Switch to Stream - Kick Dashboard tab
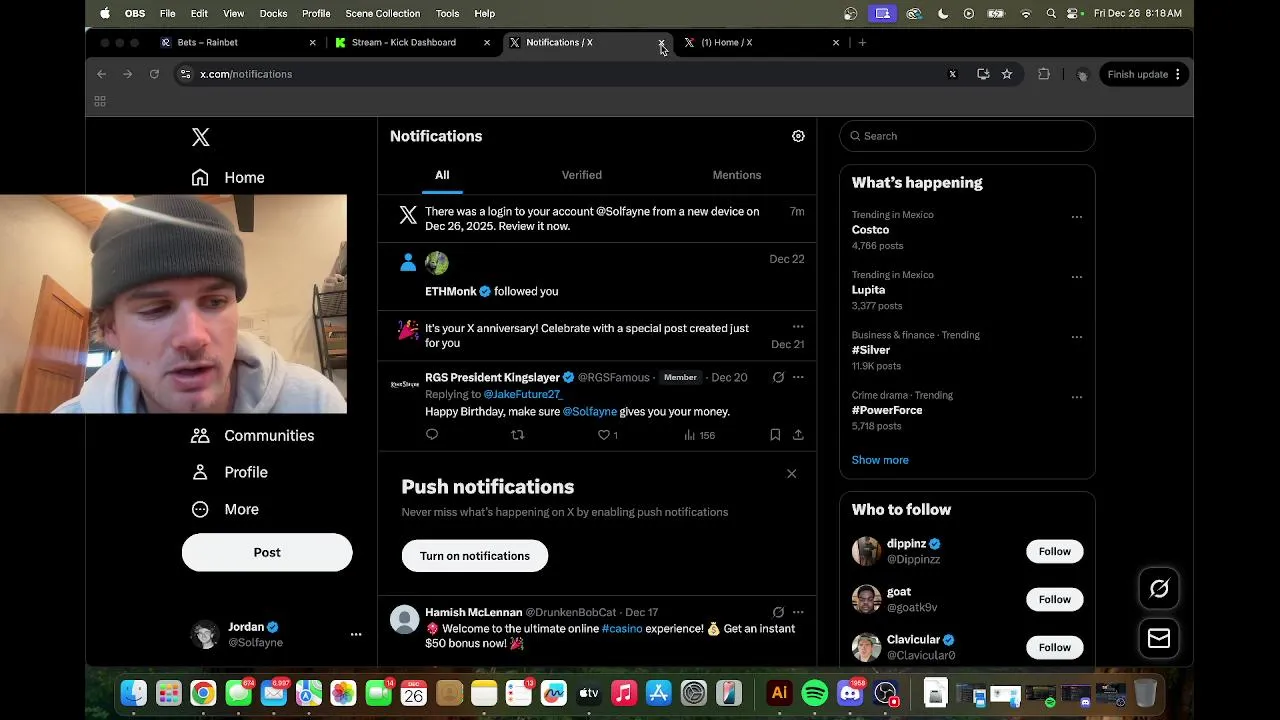This screenshot has width=1280, height=720. pos(412,42)
